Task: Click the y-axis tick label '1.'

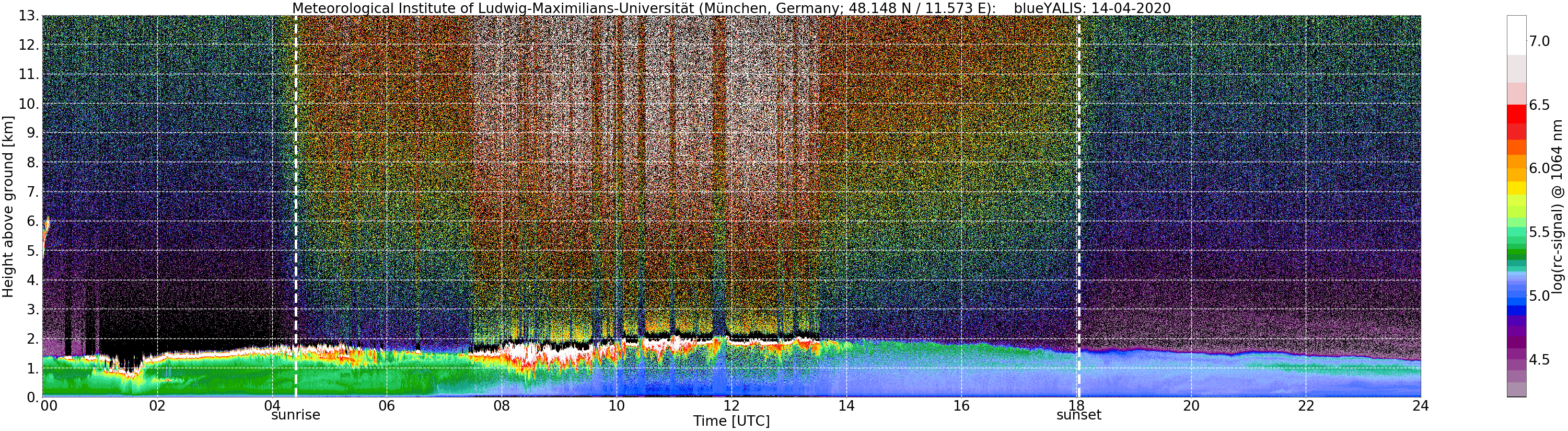Action: tap(32, 368)
